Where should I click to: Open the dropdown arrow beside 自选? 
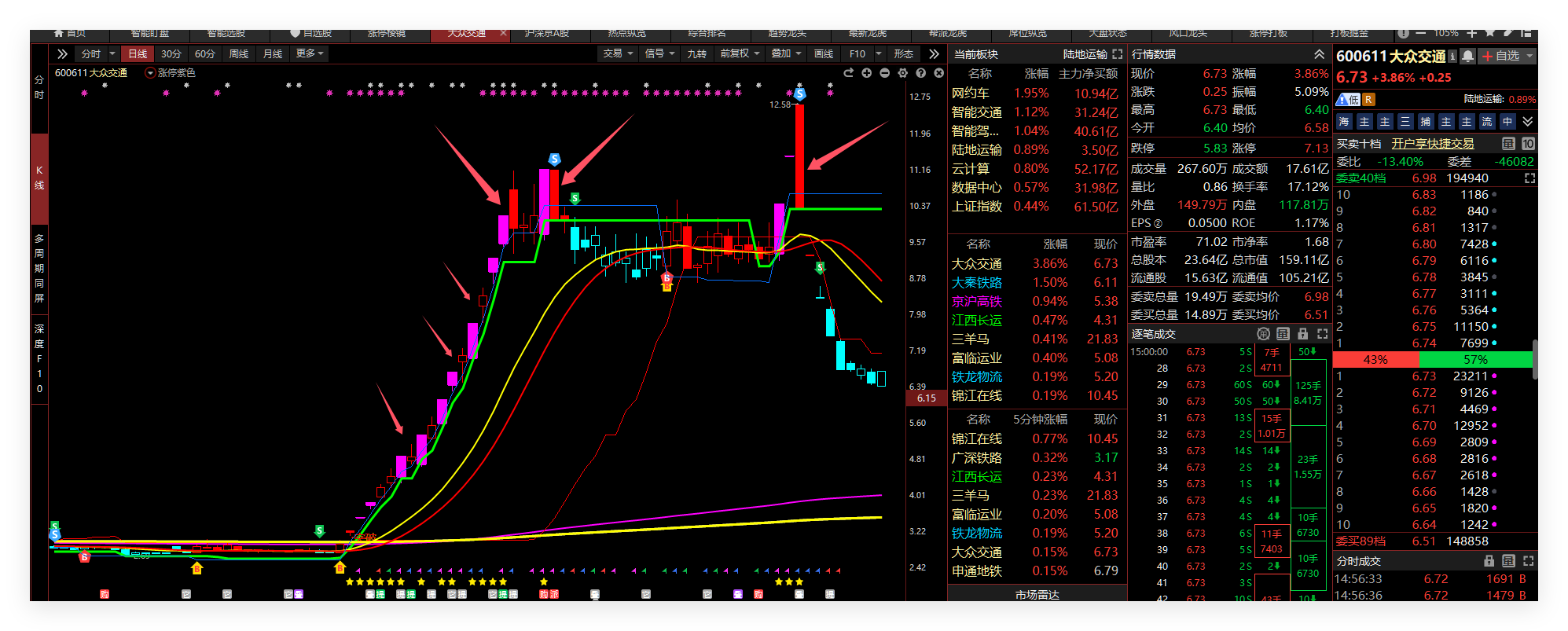pos(1529,57)
